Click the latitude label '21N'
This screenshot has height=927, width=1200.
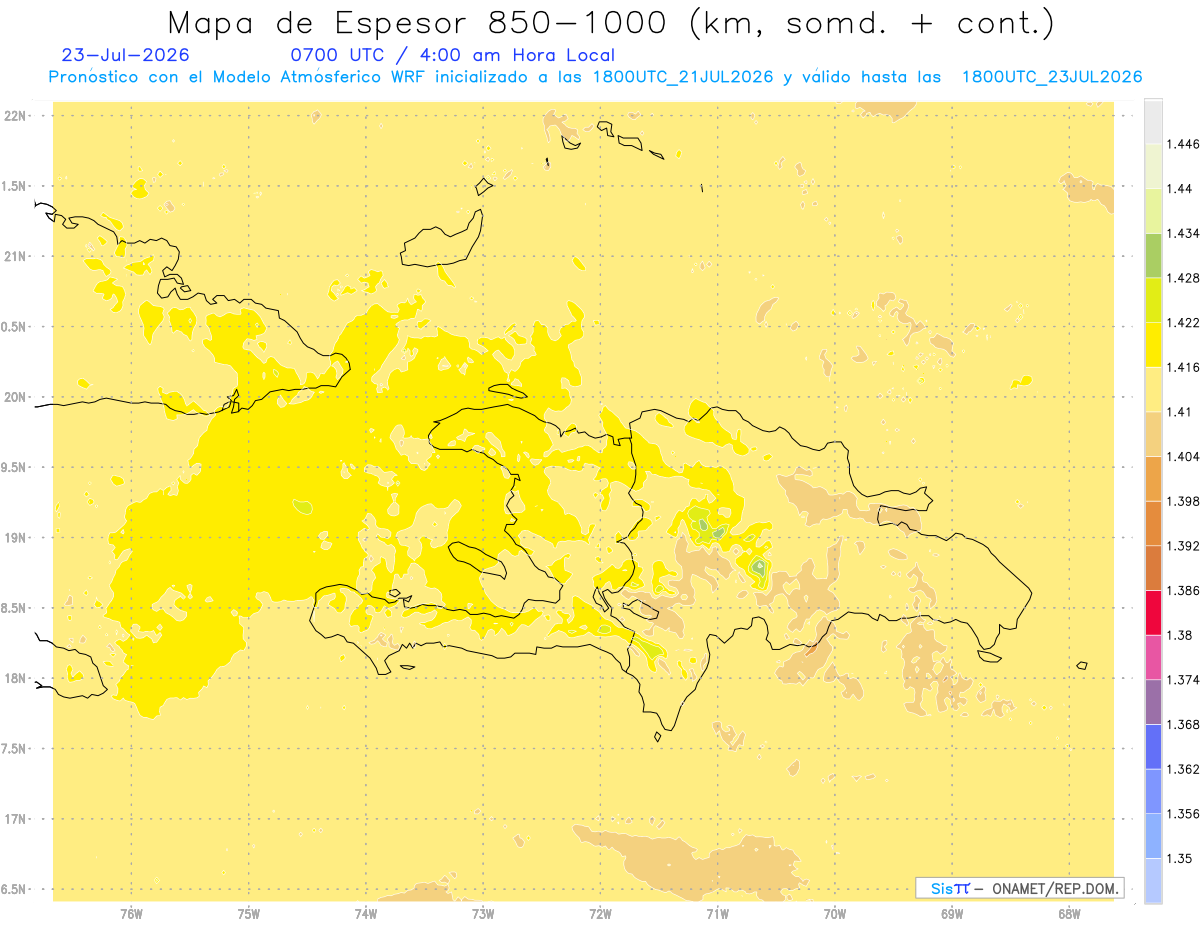tap(16, 256)
